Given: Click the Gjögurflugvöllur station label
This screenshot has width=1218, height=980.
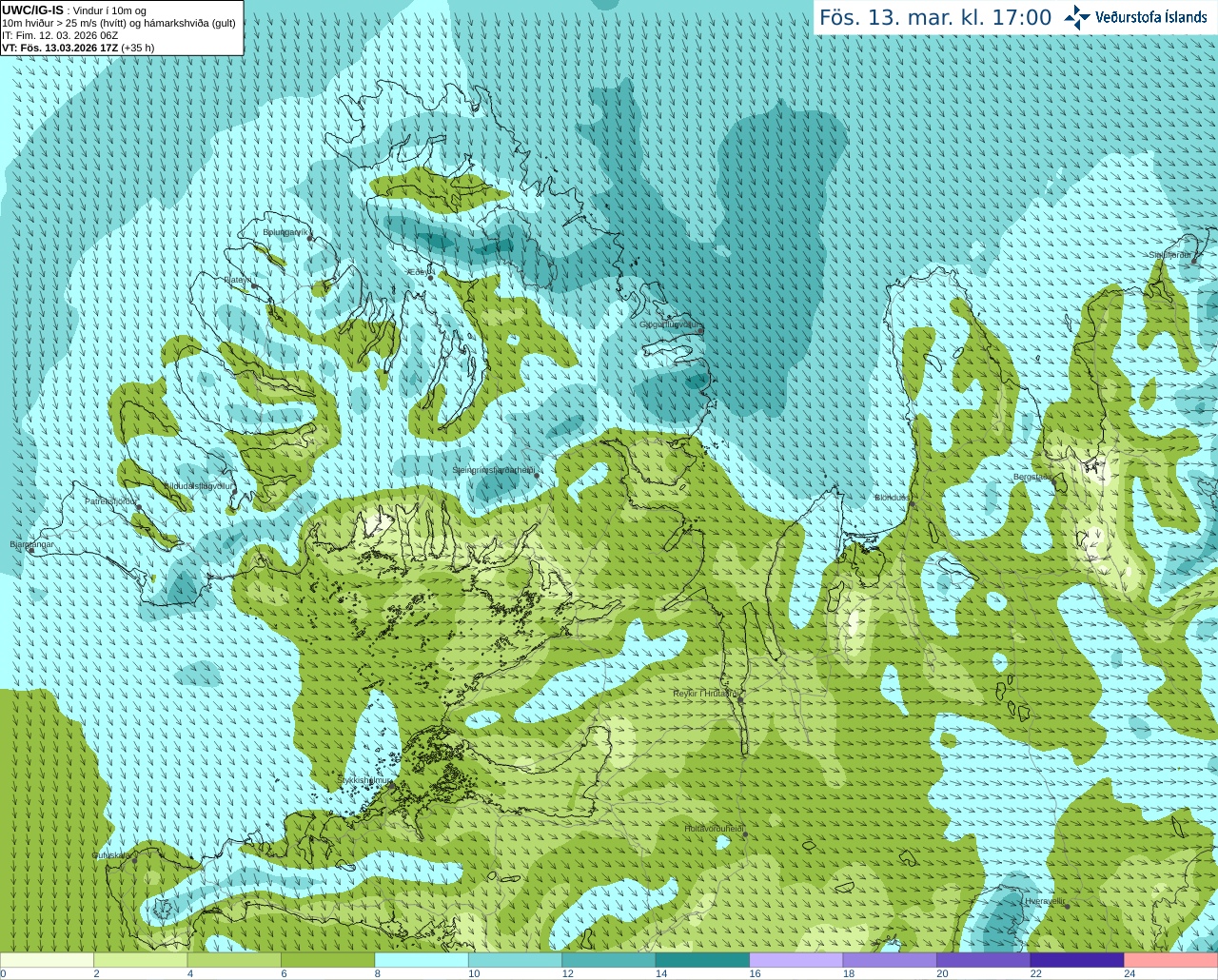Looking at the screenshot, I should tap(670, 324).
